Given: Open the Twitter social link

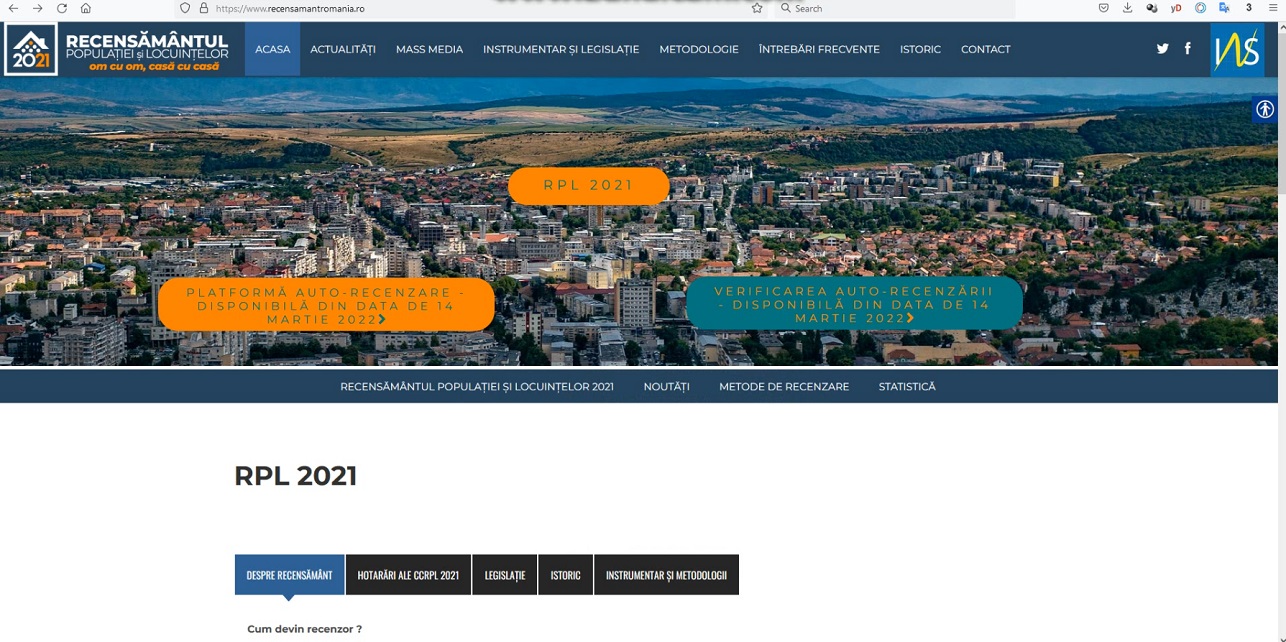Looking at the screenshot, I should 1162,49.
